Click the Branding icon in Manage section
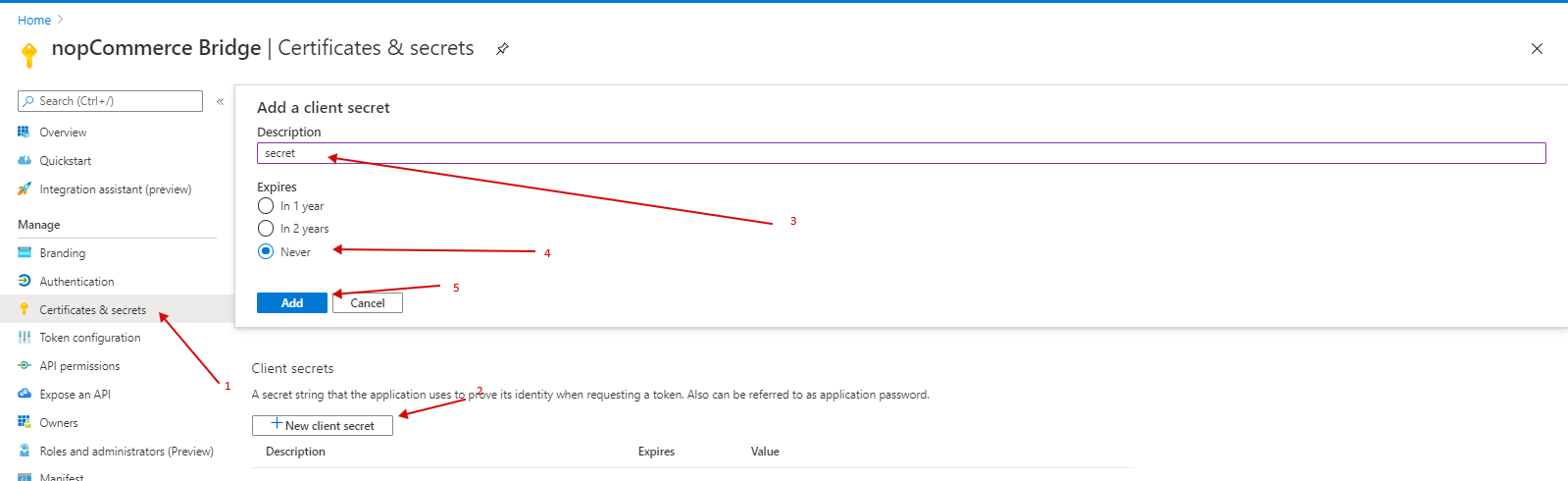 24,252
